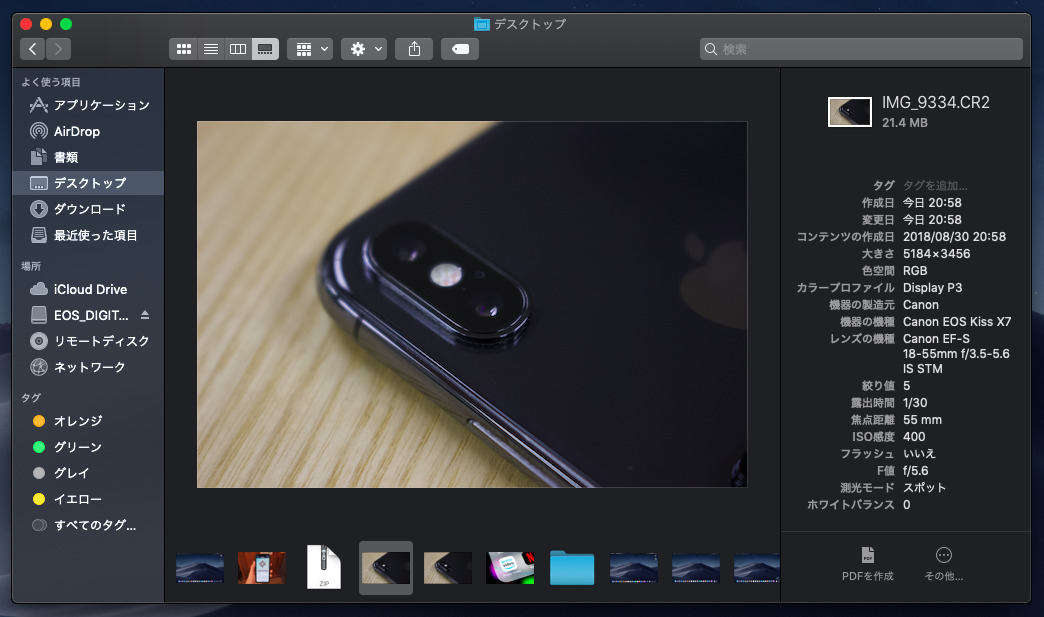Click the スポット metering mode value

pos(924,488)
